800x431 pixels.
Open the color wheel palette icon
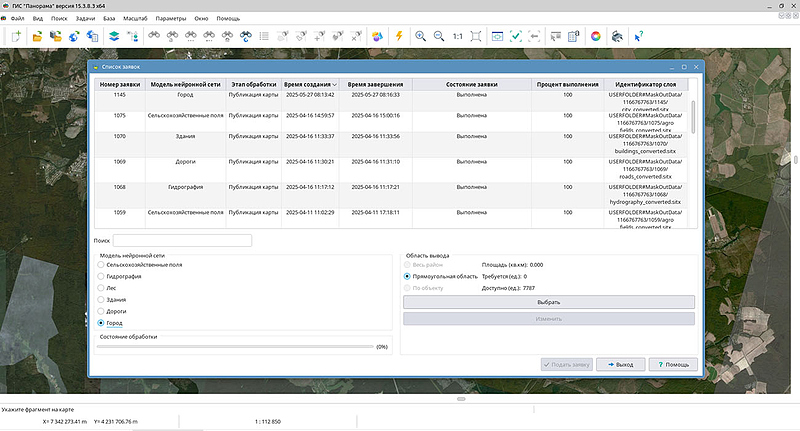click(x=595, y=36)
